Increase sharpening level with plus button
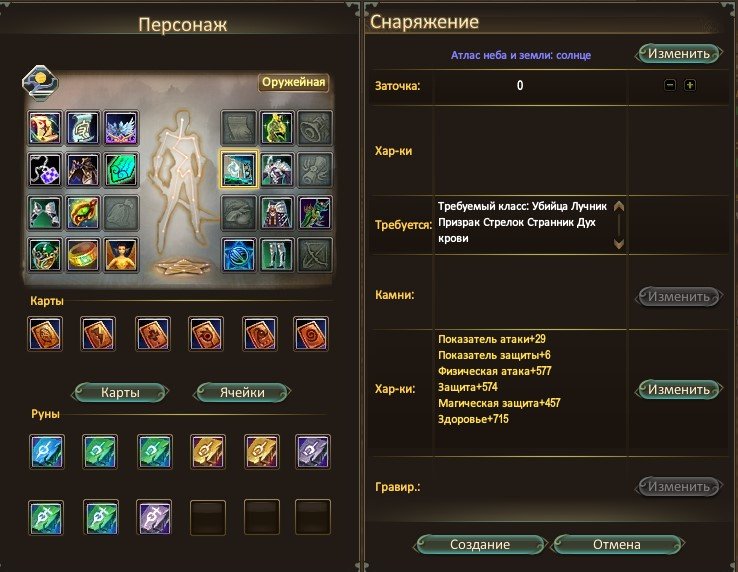The image size is (738, 572). tap(690, 85)
